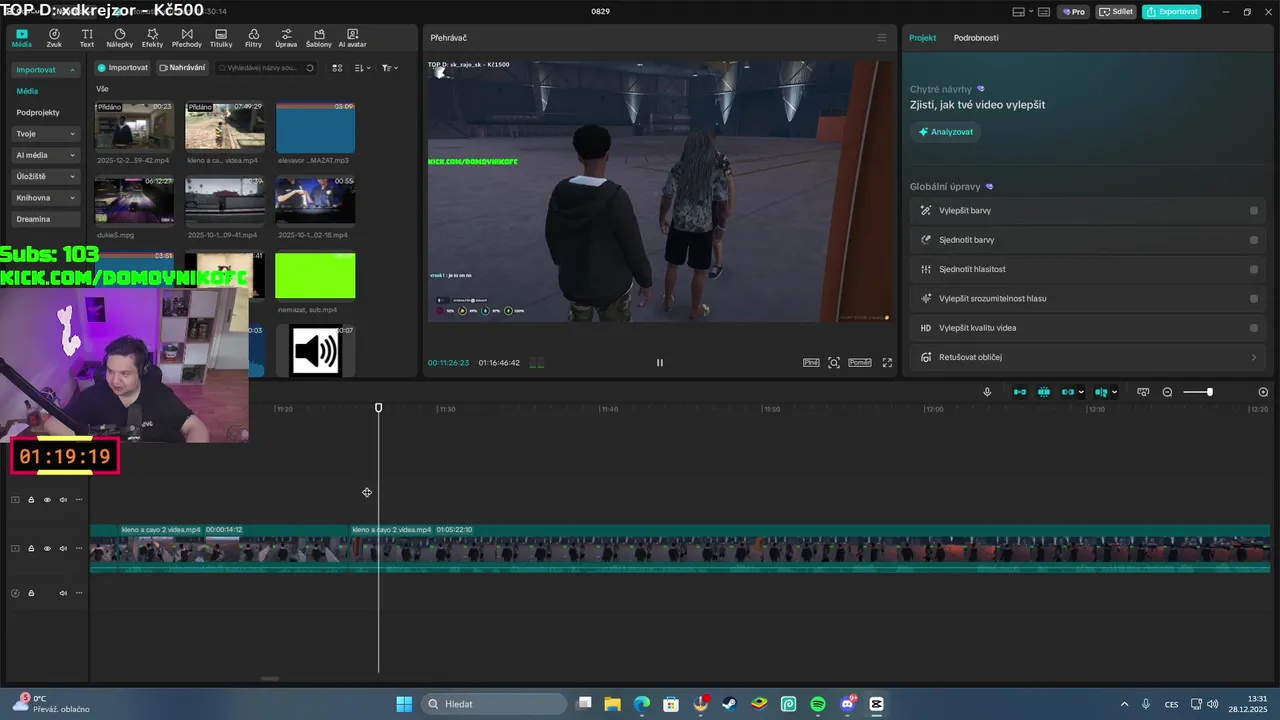Open the Filtry filters tab
The width and height of the screenshot is (1280, 720).
point(253,38)
